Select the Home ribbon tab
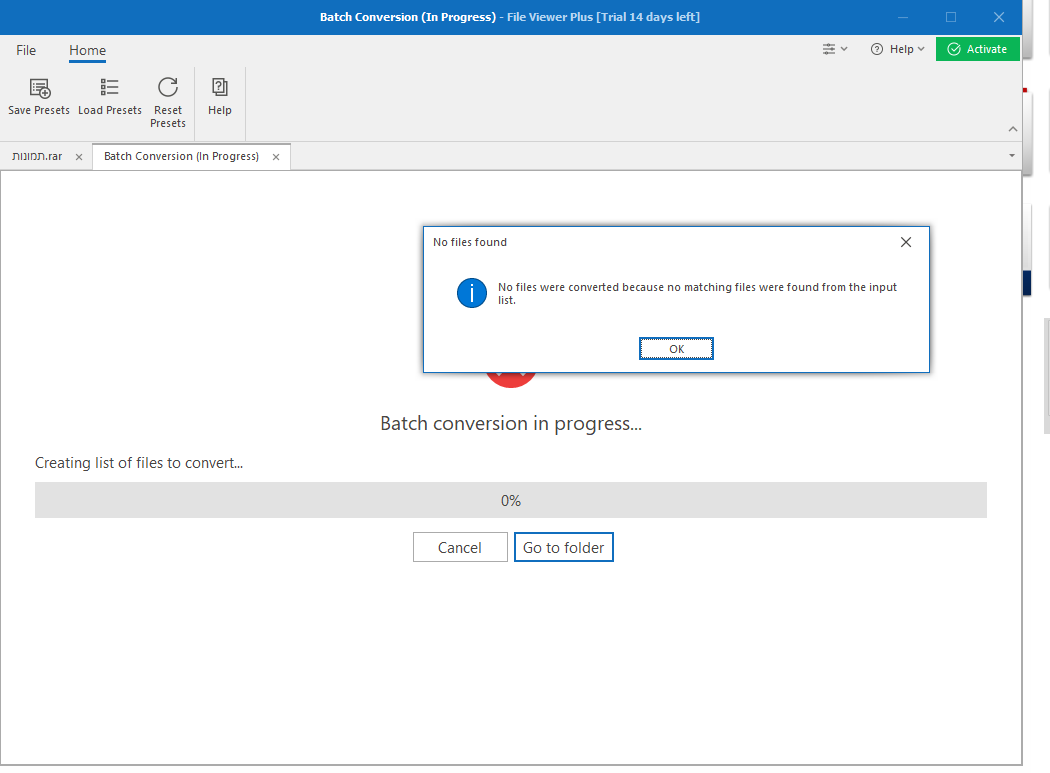 pos(88,50)
